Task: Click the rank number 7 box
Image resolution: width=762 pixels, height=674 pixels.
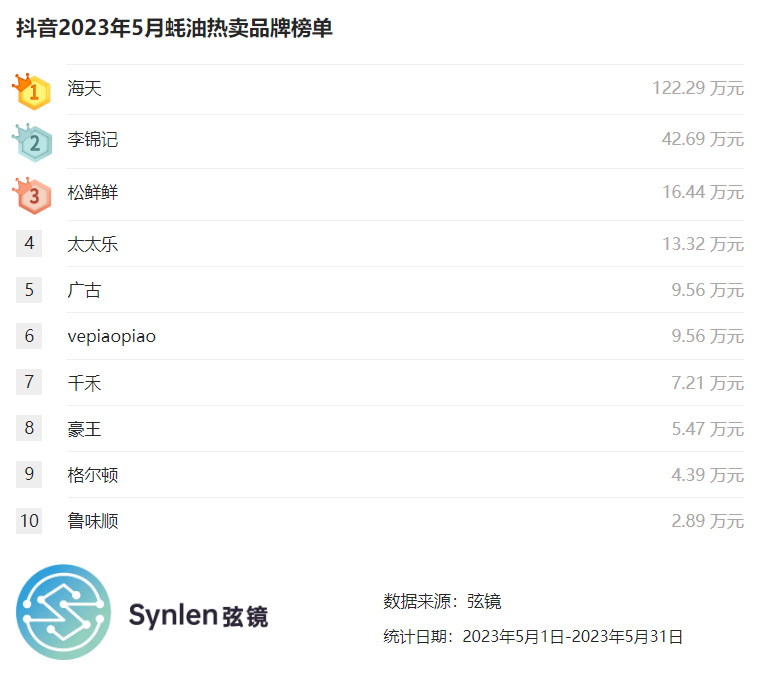Action: pos(29,382)
